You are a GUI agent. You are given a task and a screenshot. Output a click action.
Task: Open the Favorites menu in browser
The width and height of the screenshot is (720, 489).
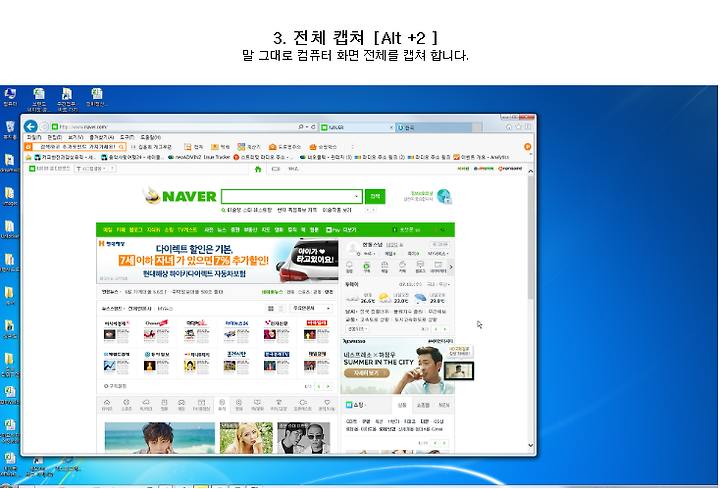[101, 137]
